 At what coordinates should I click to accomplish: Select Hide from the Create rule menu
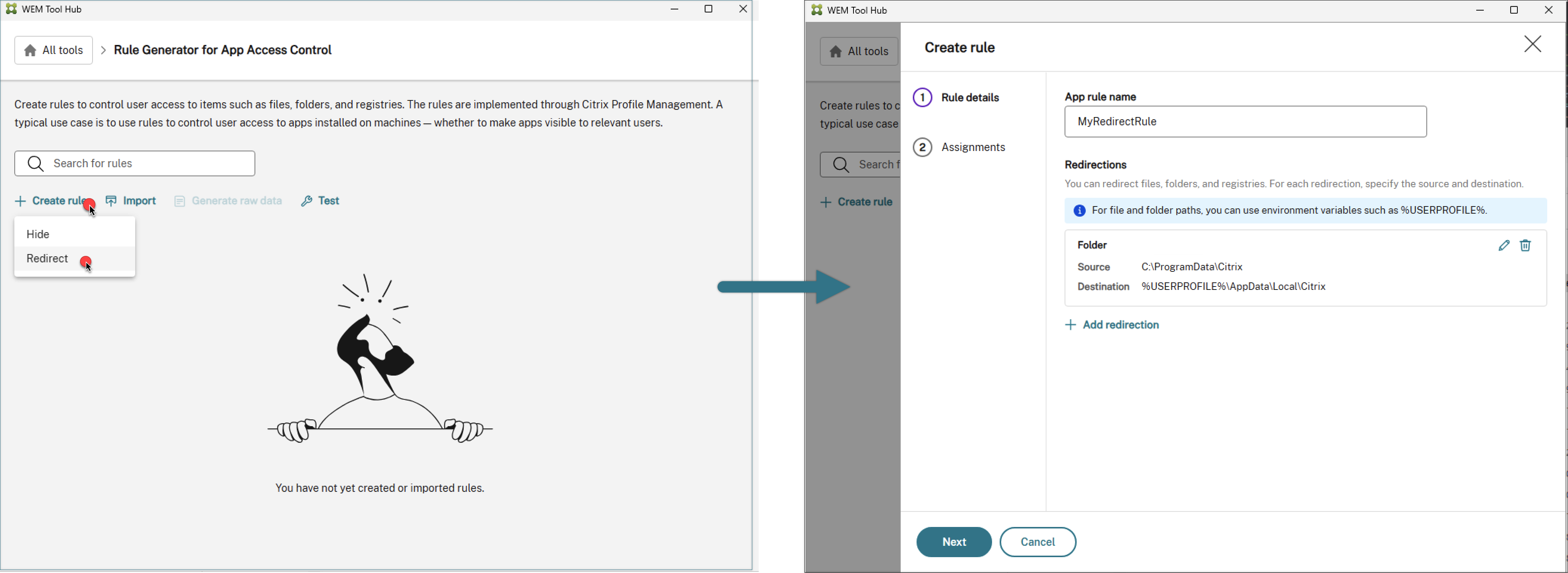tap(39, 234)
